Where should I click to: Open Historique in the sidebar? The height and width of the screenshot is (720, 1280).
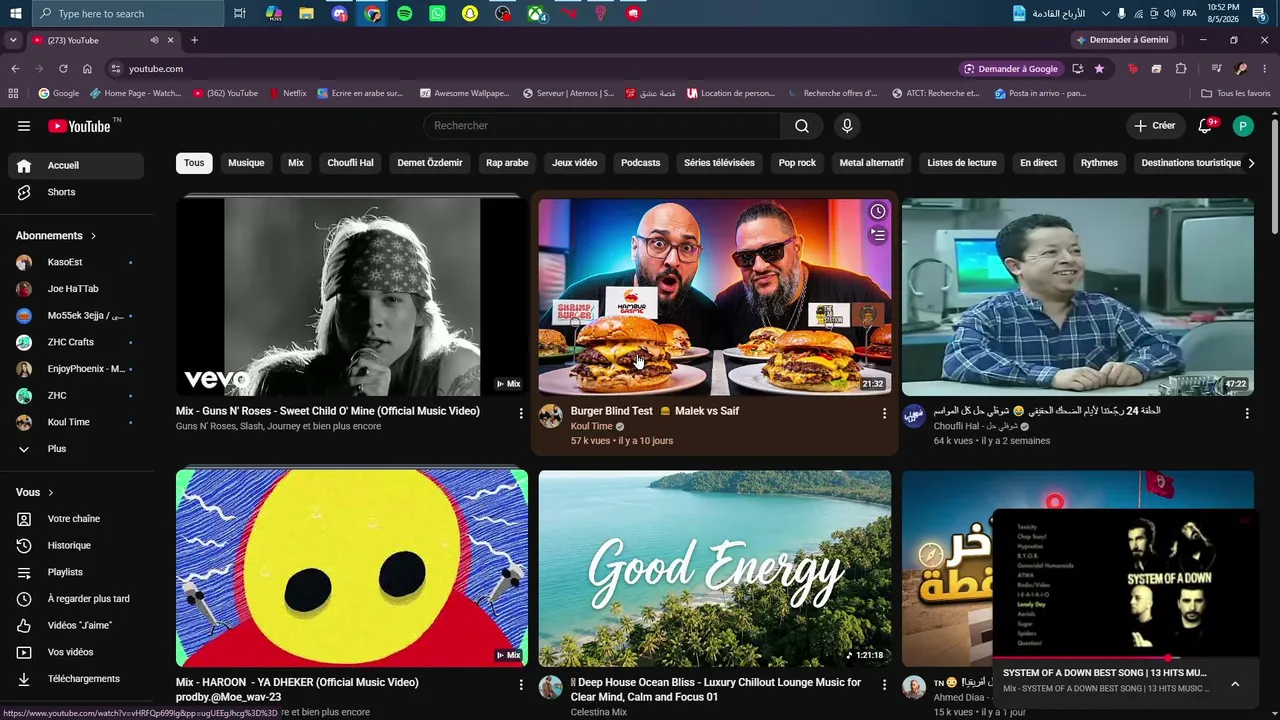click(76, 546)
